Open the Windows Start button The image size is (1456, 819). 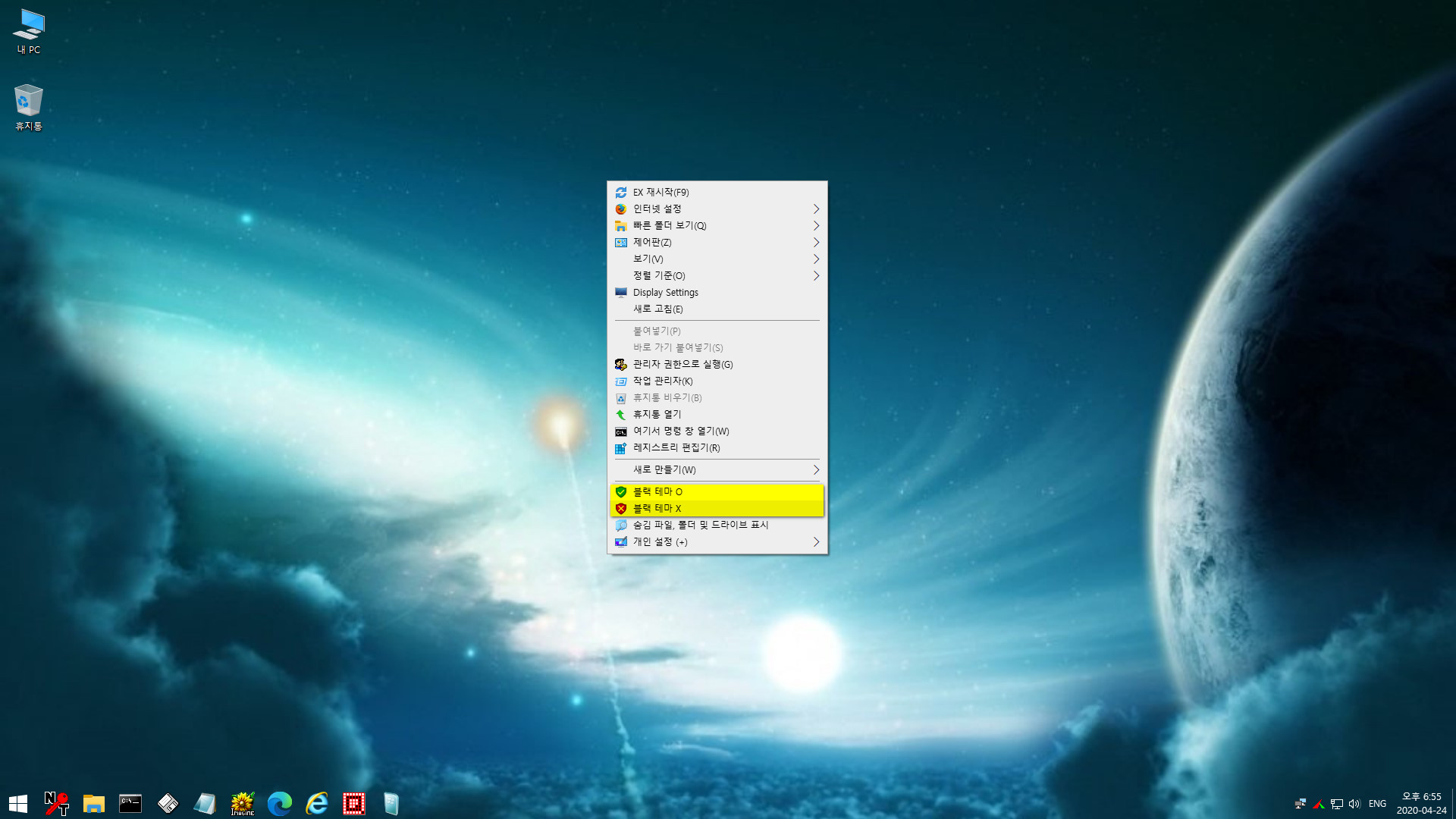18,804
